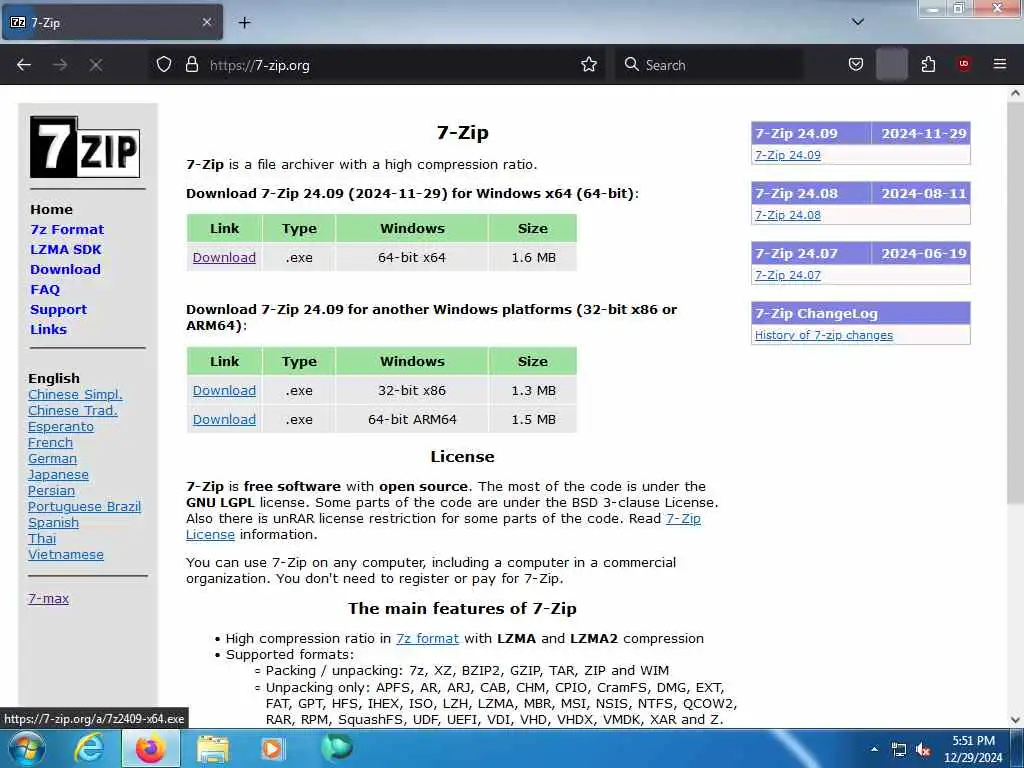The width and height of the screenshot is (1024, 768).
Task: Open the 7-max link
Action: (48, 598)
